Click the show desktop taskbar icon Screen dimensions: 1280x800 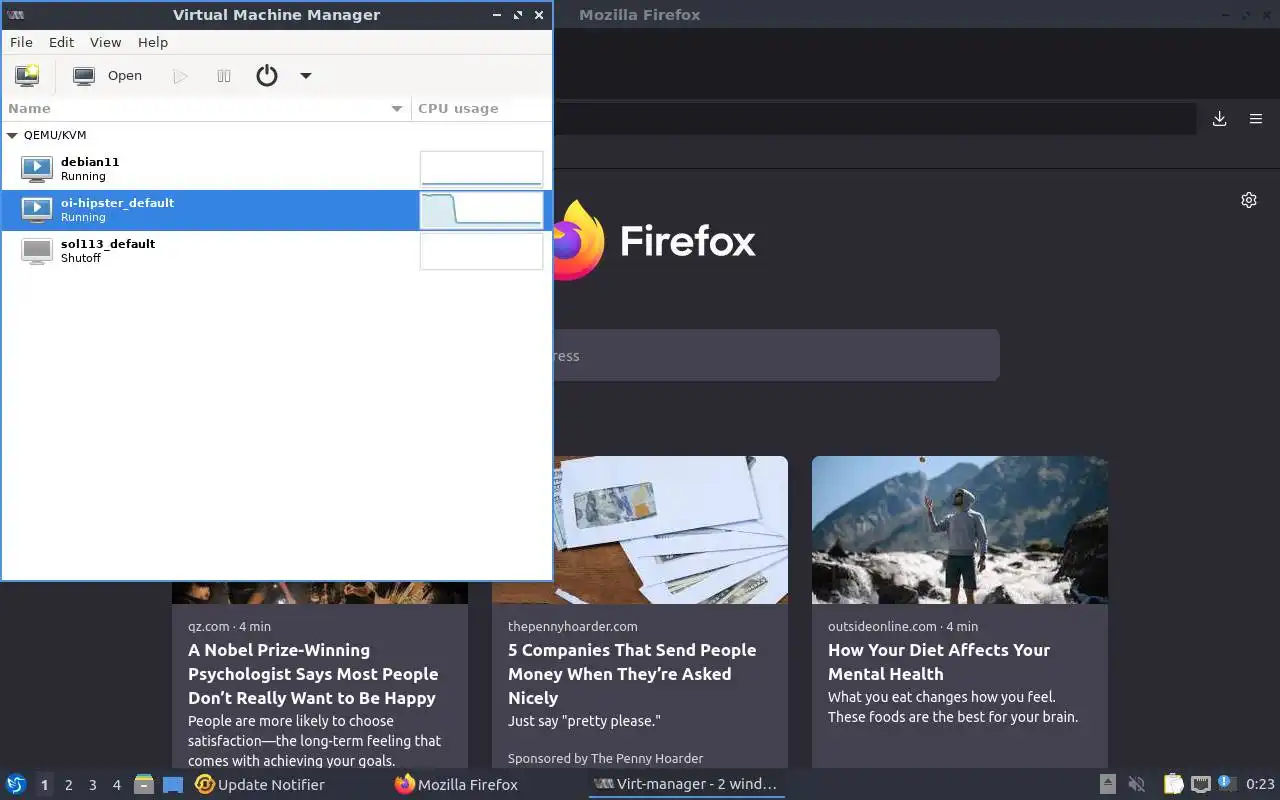[x=173, y=785]
